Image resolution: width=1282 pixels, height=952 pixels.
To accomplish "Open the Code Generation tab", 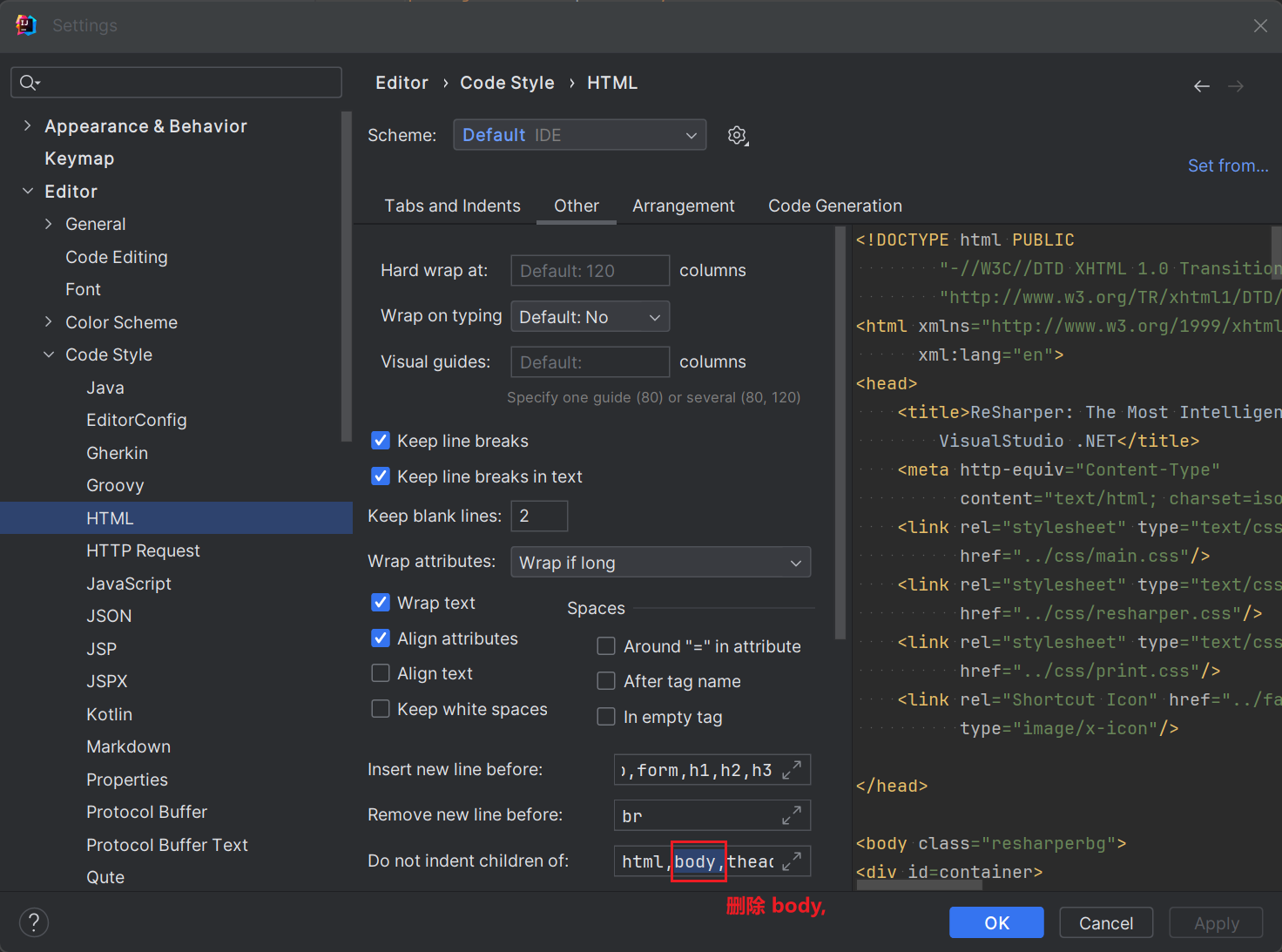I will [x=835, y=206].
